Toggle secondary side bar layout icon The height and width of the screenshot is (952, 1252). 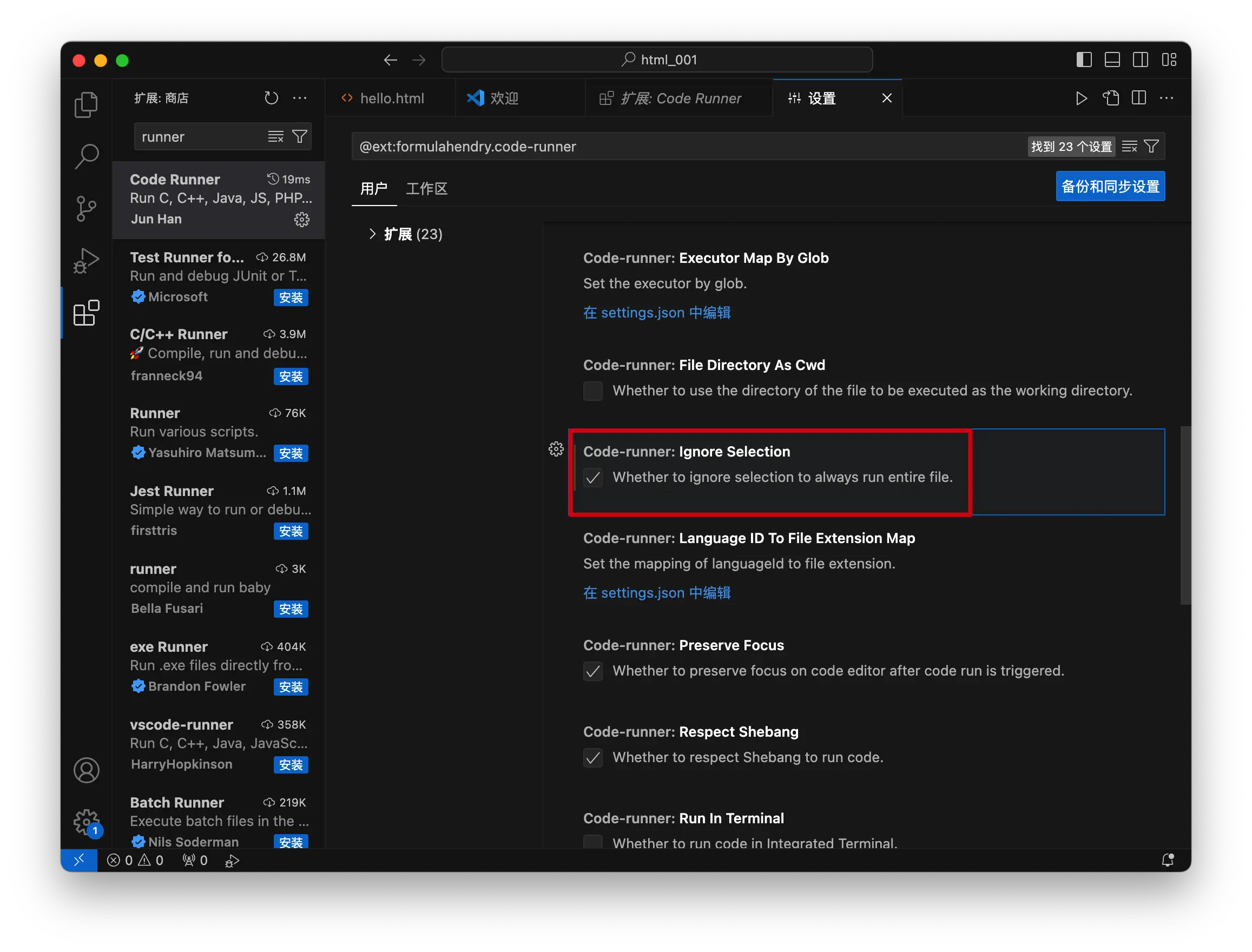(1141, 59)
